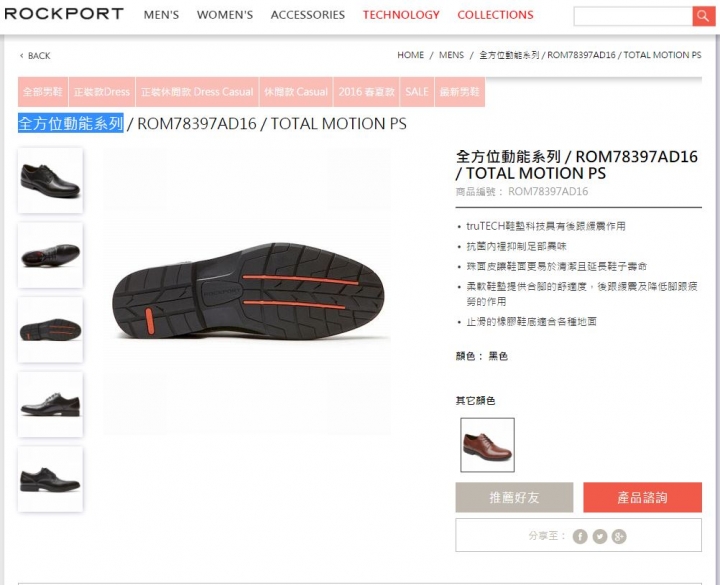Select the SALE category tab
This screenshot has height=585, width=720.
pyautogui.click(x=417, y=92)
